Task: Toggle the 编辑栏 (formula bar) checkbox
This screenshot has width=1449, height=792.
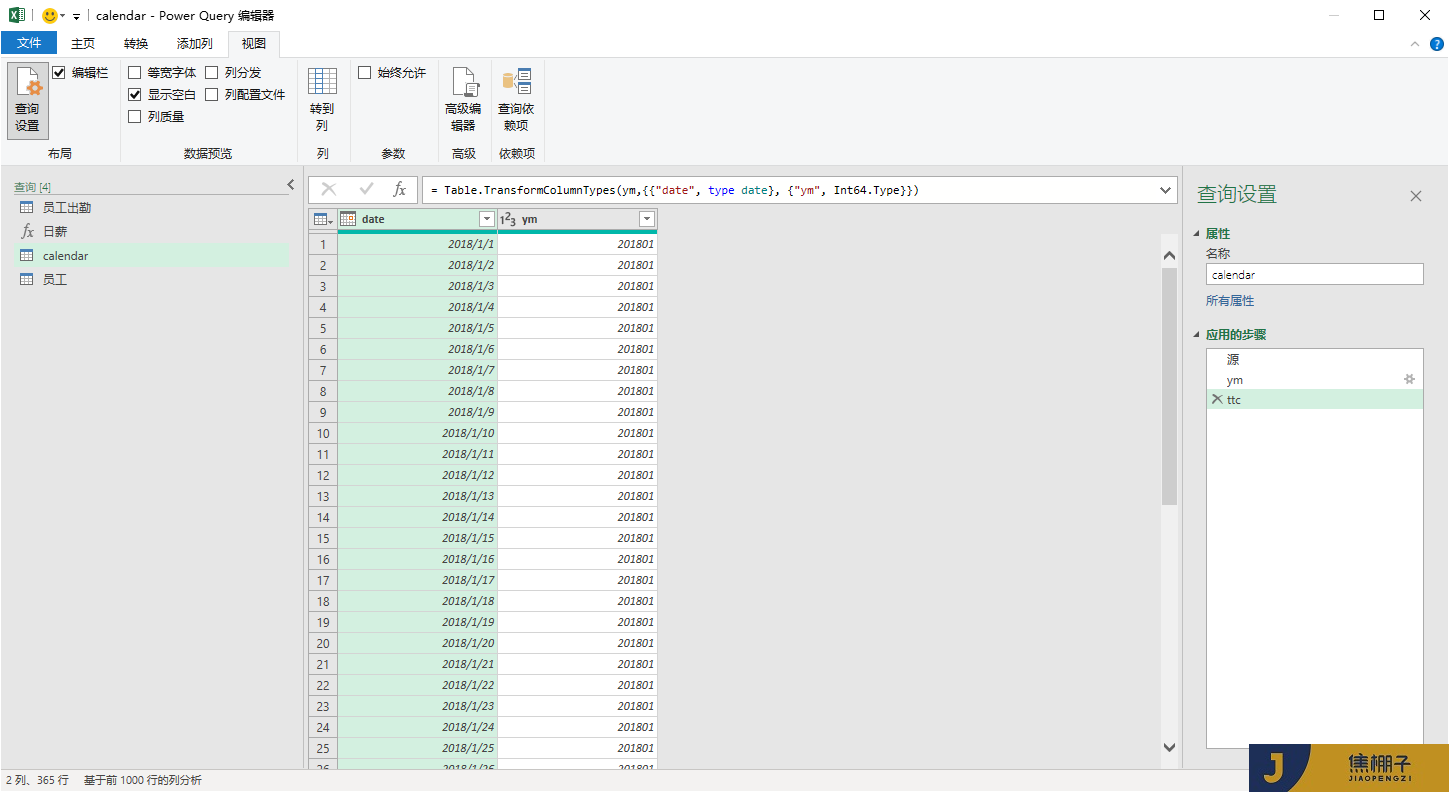Action: point(59,72)
